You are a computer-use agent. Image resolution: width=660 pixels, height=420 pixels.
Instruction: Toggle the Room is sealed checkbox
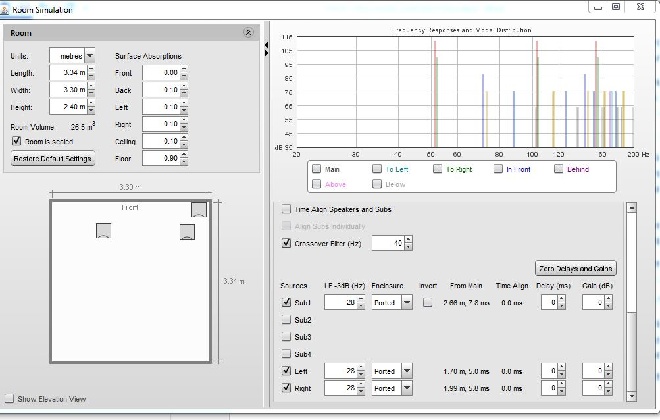pyautogui.click(x=16, y=141)
